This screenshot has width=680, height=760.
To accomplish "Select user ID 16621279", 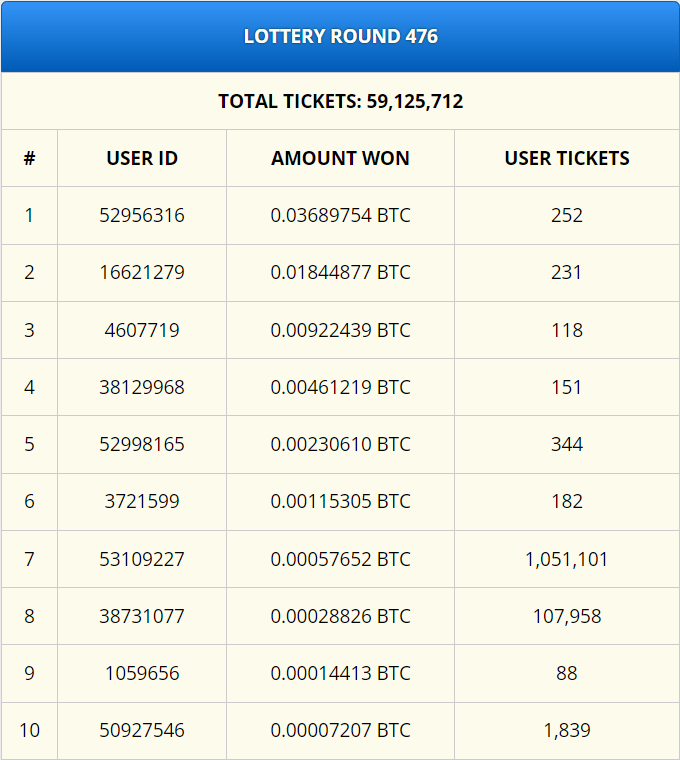I will (x=142, y=272).
